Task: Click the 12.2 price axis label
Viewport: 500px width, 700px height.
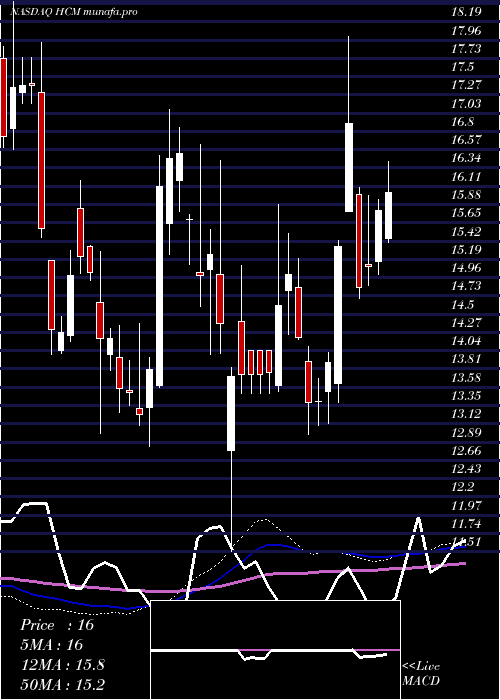Action: pyautogui.click(x=463, y=488)
